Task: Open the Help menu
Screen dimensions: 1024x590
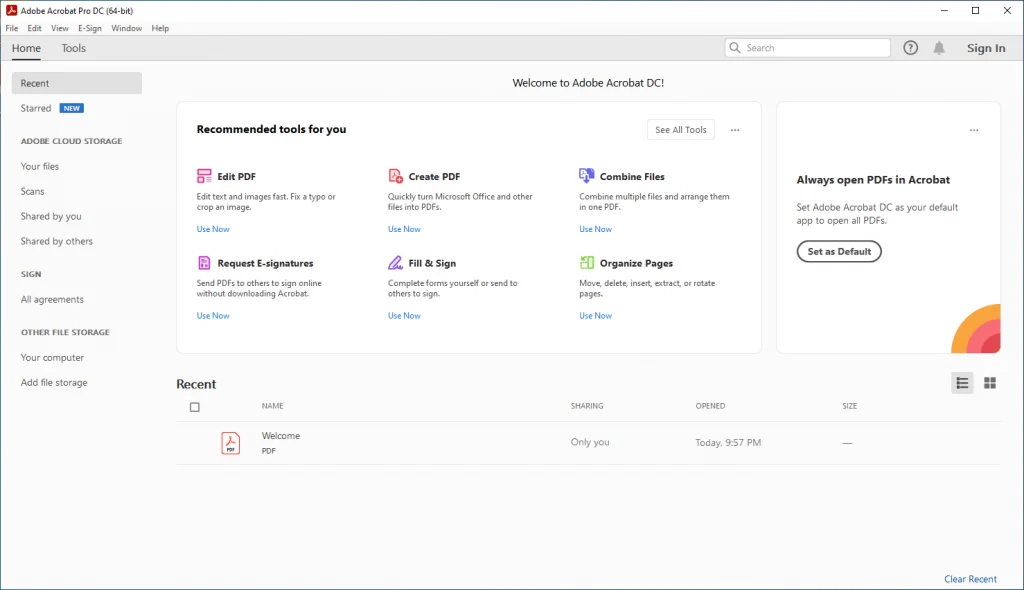Action: click(160, 28)
